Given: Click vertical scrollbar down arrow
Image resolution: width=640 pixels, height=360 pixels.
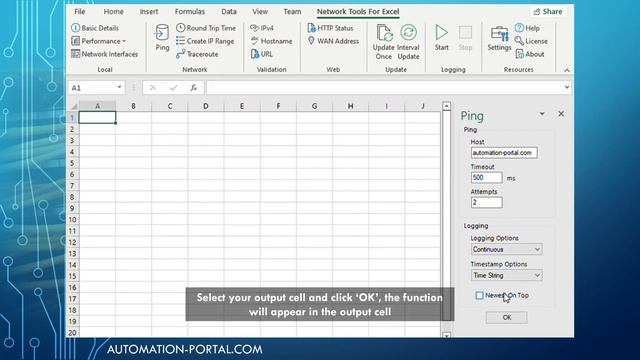Looking at the screenshot, I should tap(447, 335).
